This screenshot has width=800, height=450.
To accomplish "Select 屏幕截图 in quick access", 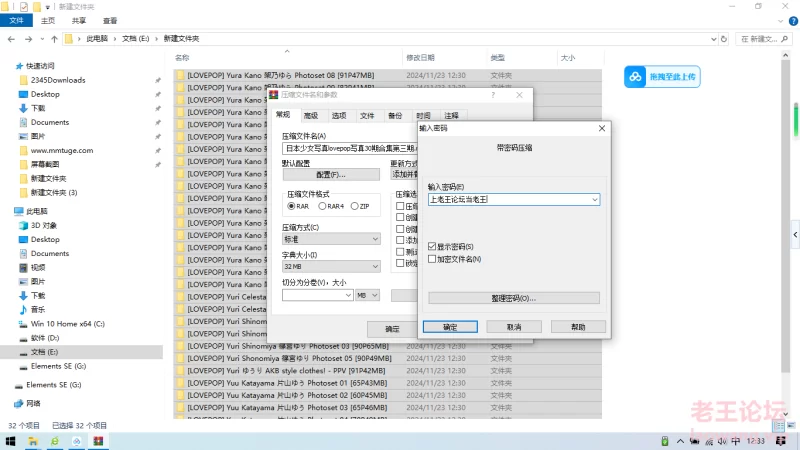I will pyautogui.click(x=45, y=164).
